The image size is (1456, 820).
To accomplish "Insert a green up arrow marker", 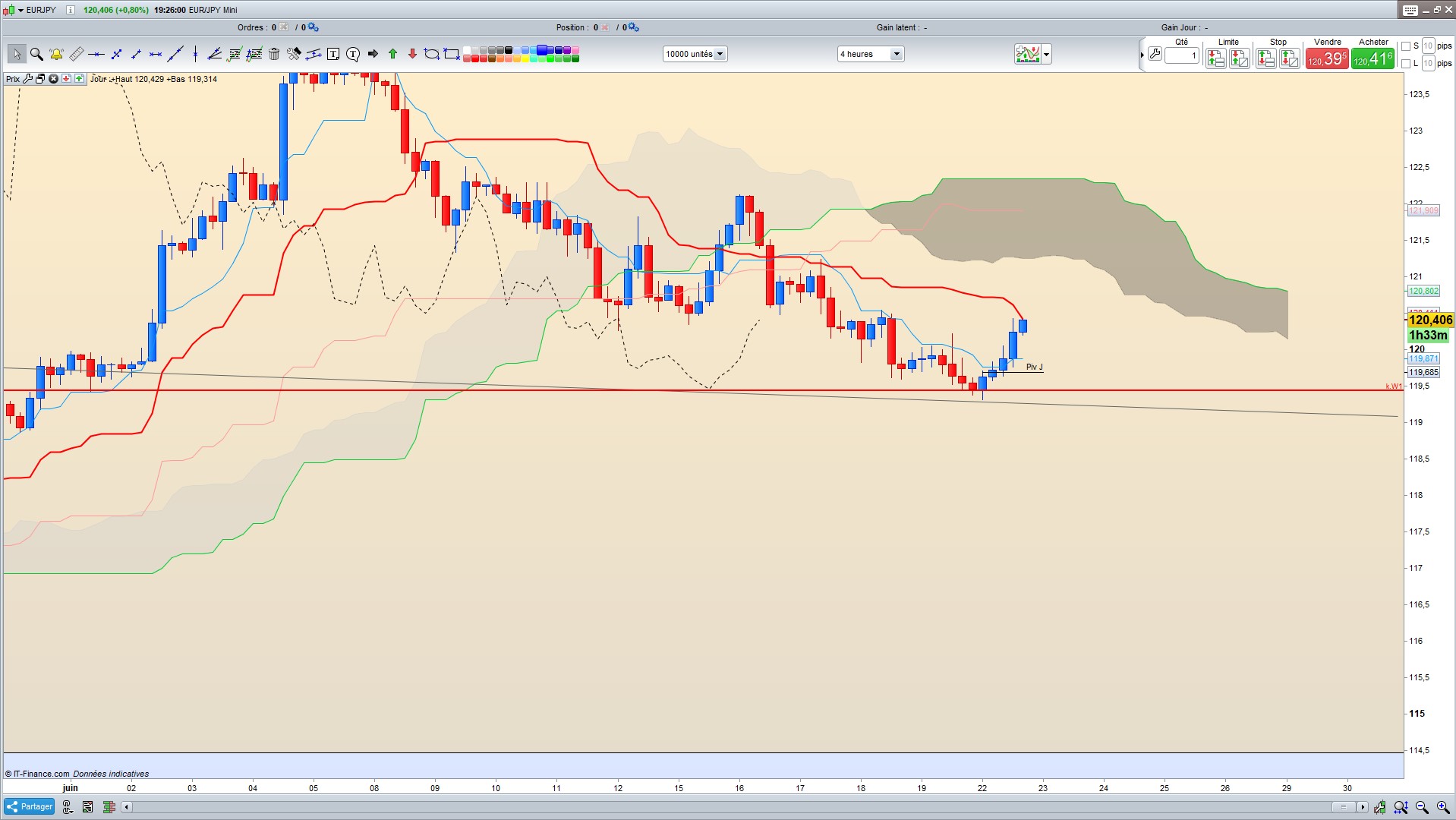I will tap(392, 54).
